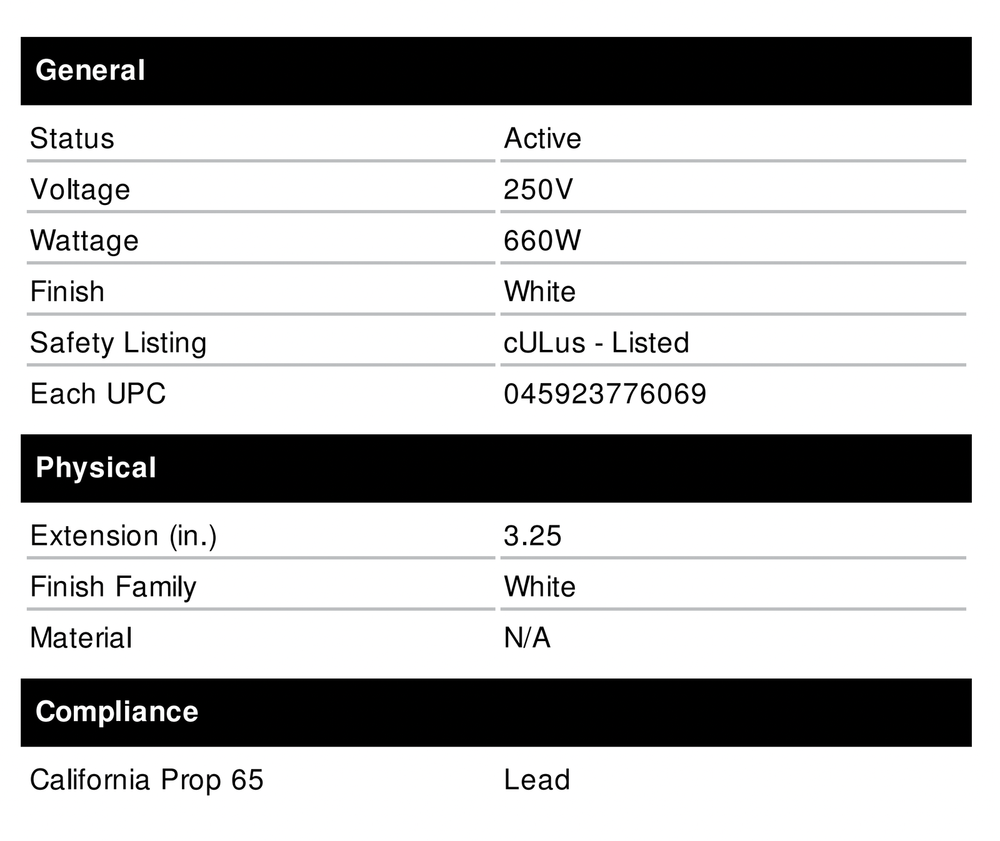Image resolution: width=1000 pixels, height=841 pixels.
Task: Select the N/A material value
Action: click(527, 638)
